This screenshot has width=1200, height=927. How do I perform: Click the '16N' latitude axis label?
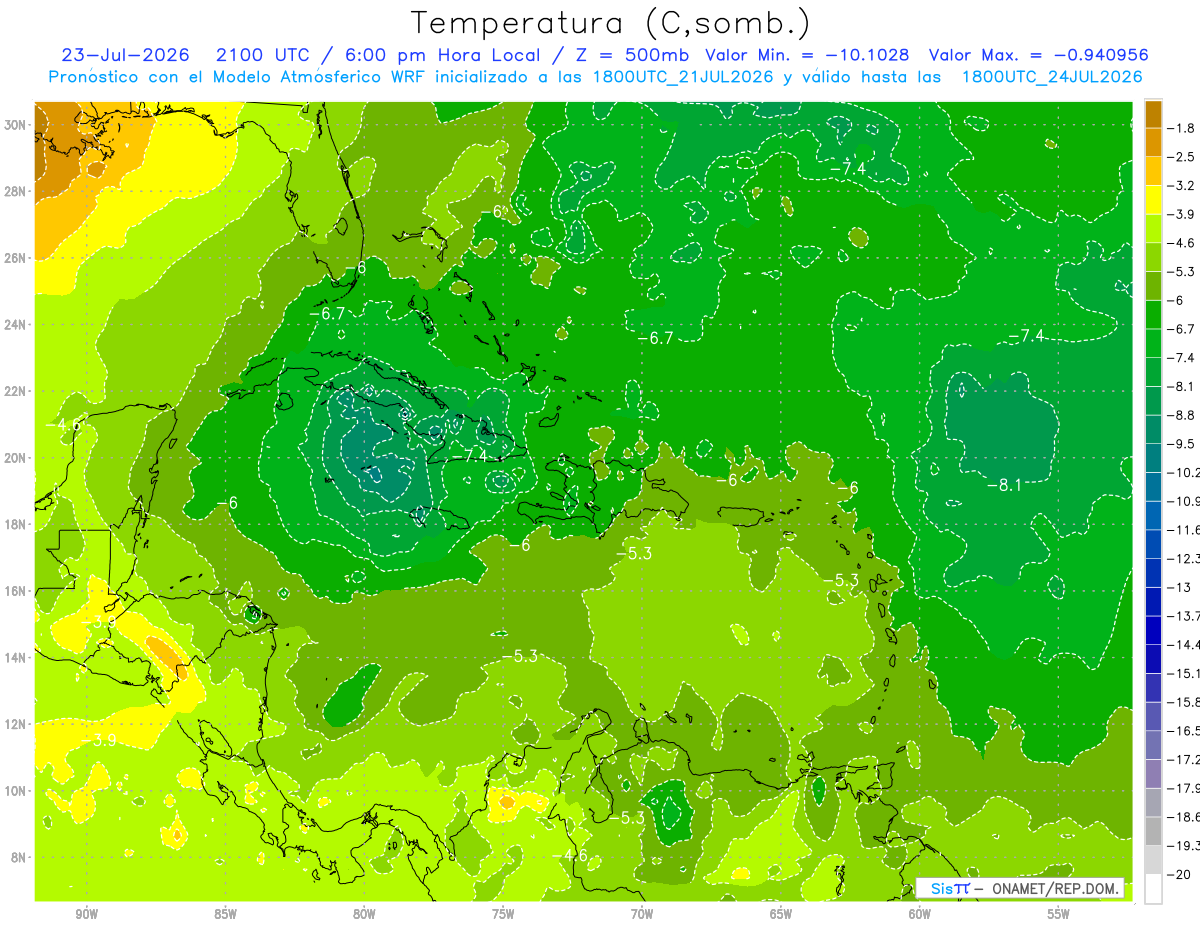pyautogui.click(x=17, y=591)
